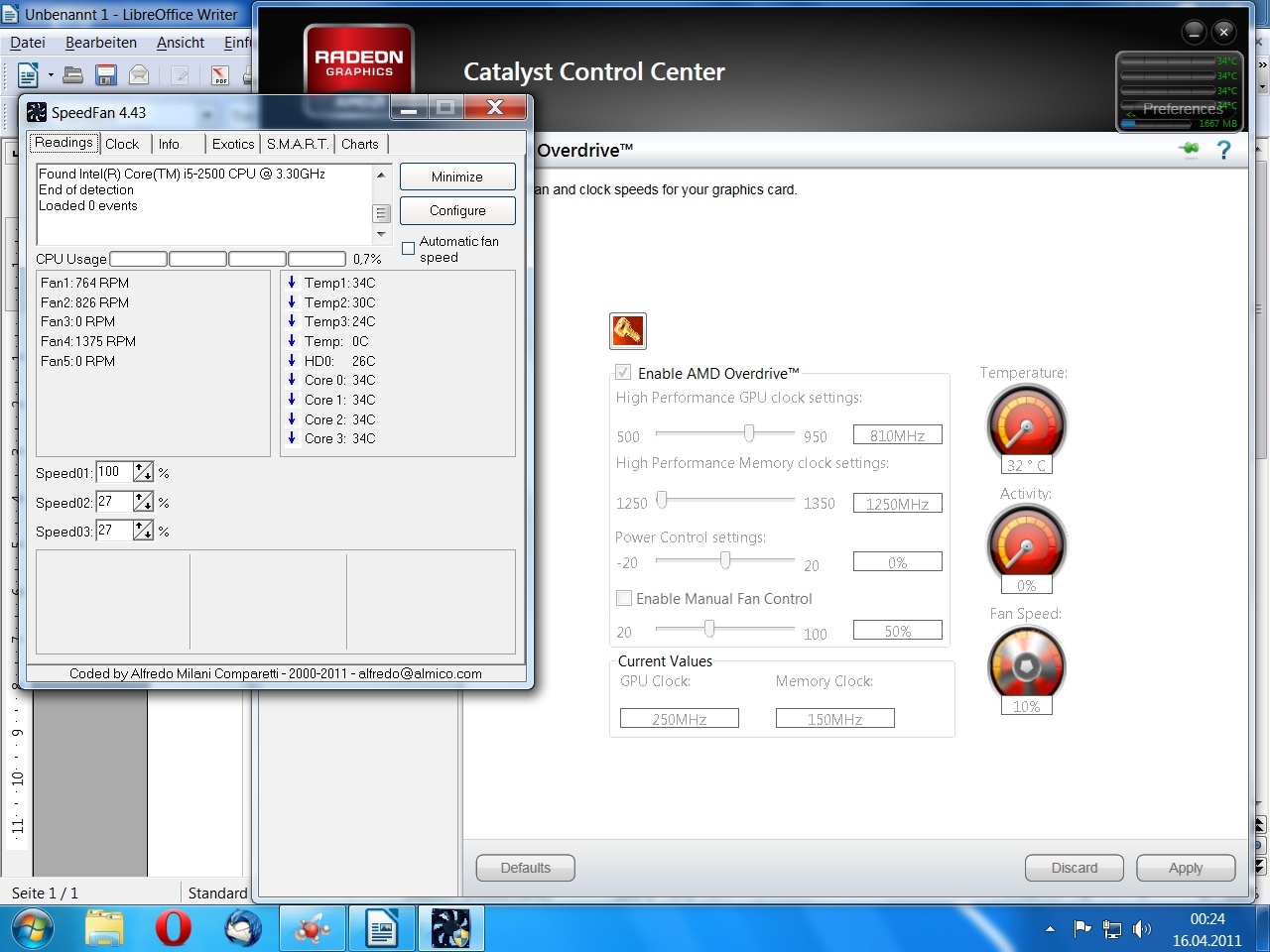Open Preferences in Catalyst Control Center
The image size is (1270, 952).
coord(1181,109)
